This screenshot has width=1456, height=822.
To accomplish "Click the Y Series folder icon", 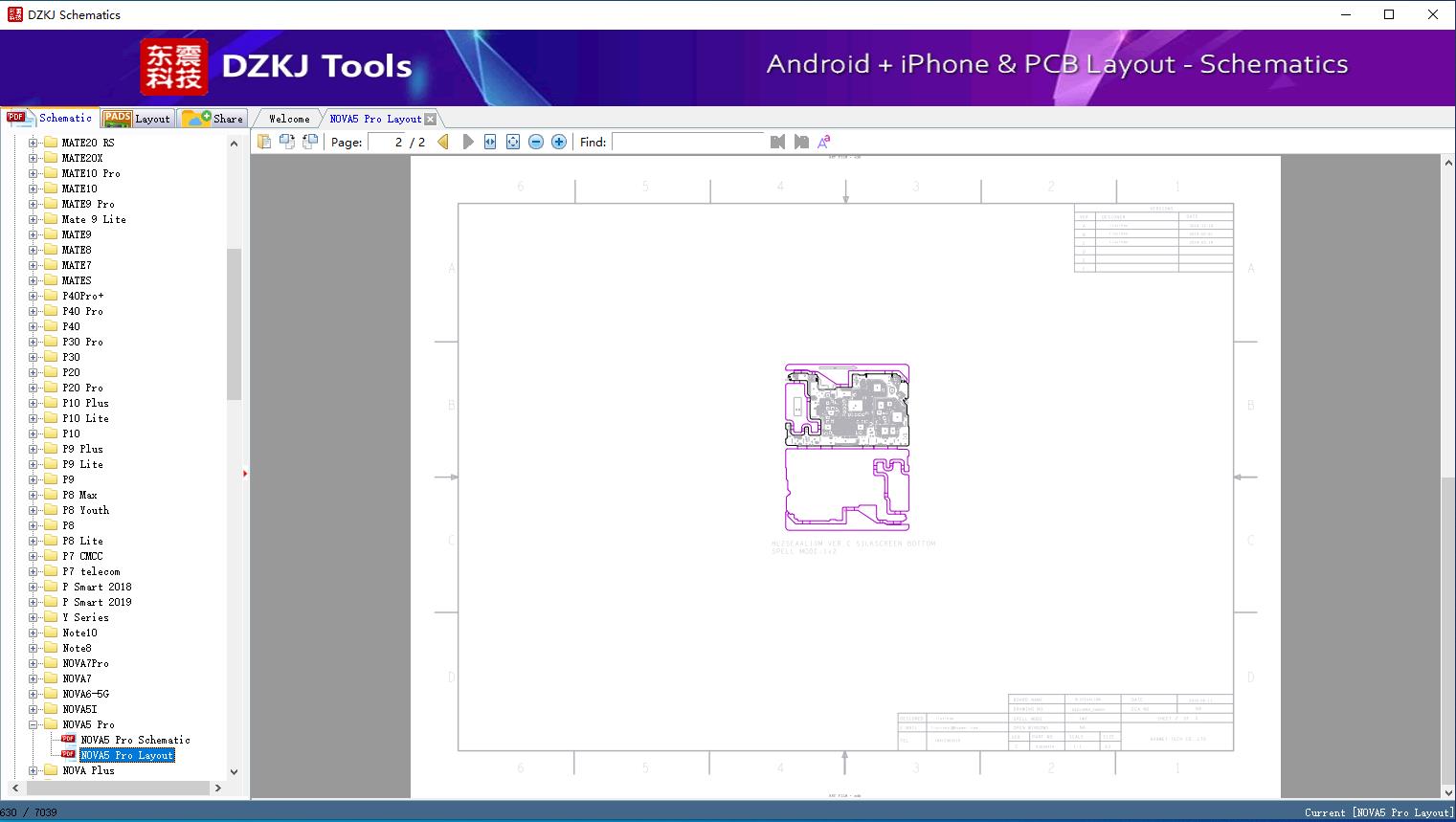I will click(x=50, y=617).
